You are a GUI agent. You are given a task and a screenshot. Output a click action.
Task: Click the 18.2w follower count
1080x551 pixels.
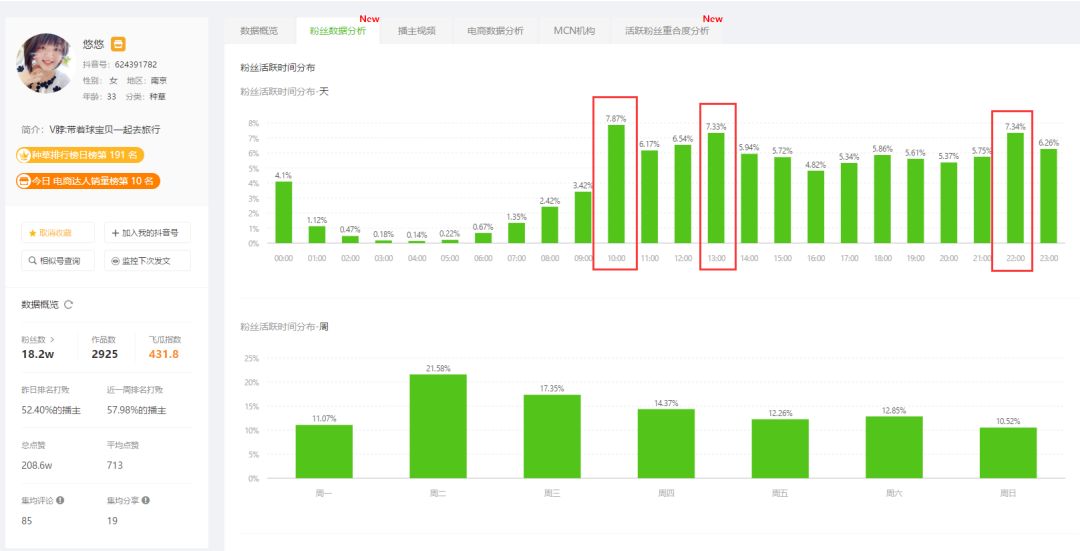coord(38,354)
